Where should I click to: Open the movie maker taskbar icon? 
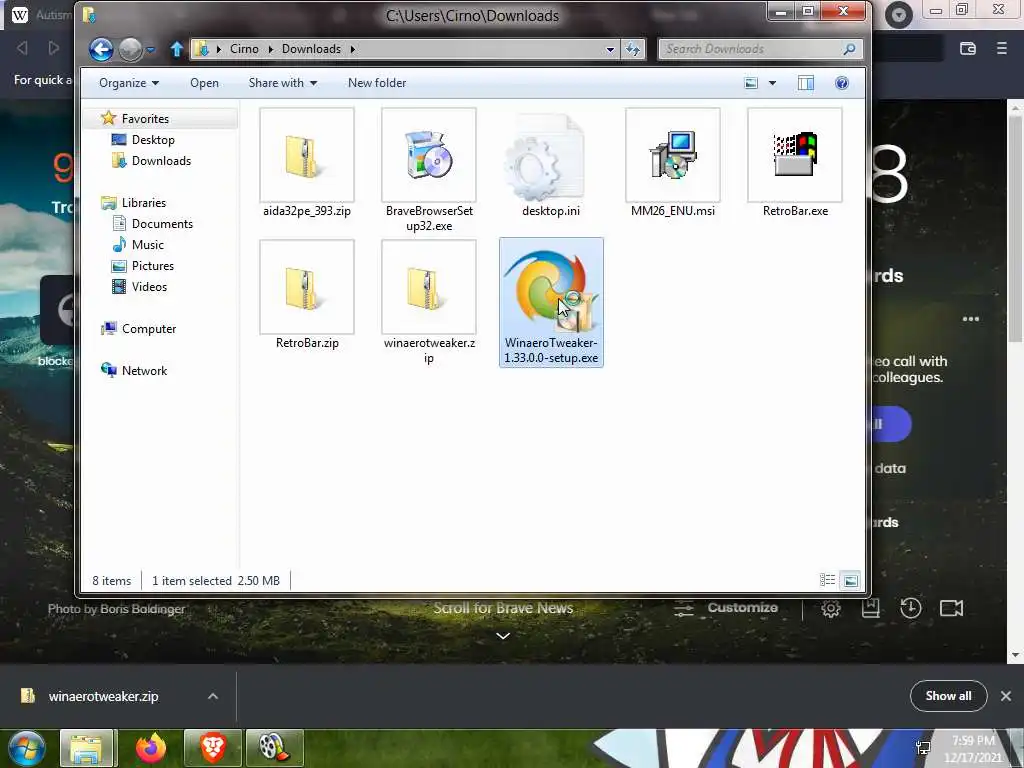click(x=275, y=748)
